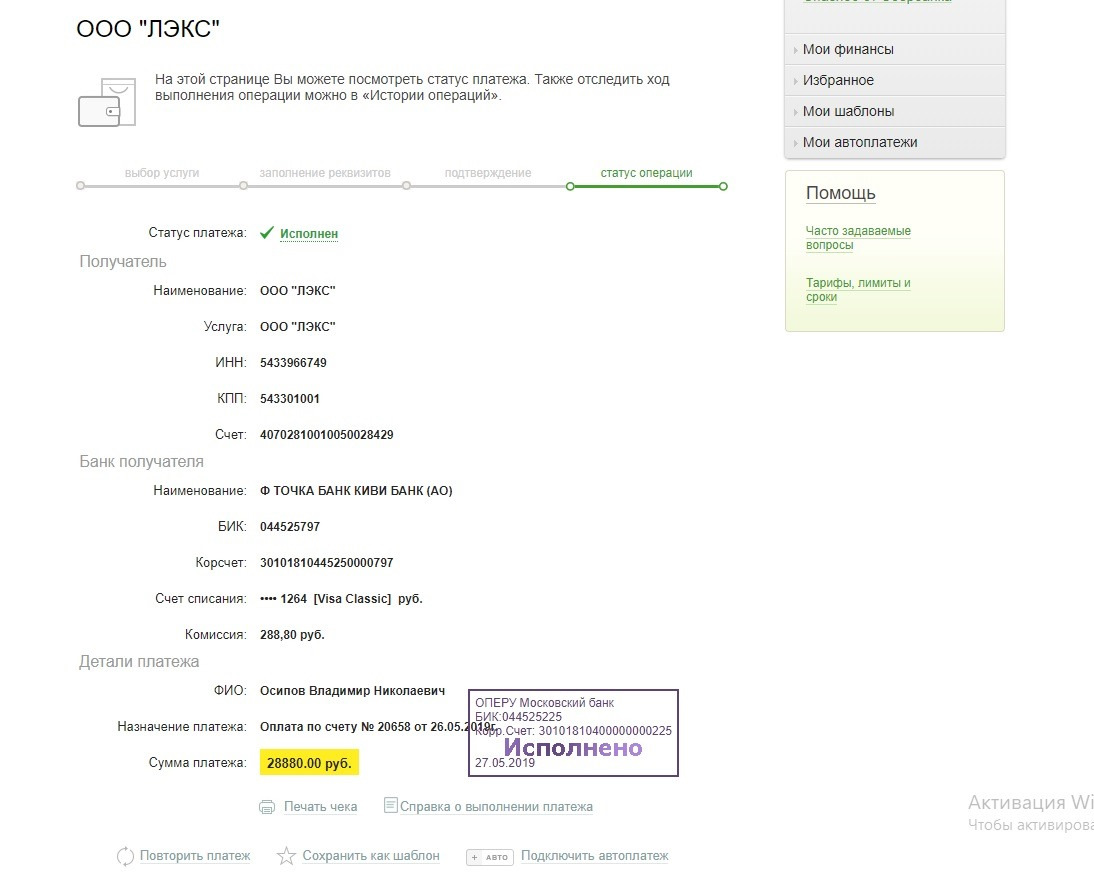The width and height of the screenshot is (1094, 883).
Task: Open the Часто задаваемые вопросы help link
Action: [x=858, y=237]
